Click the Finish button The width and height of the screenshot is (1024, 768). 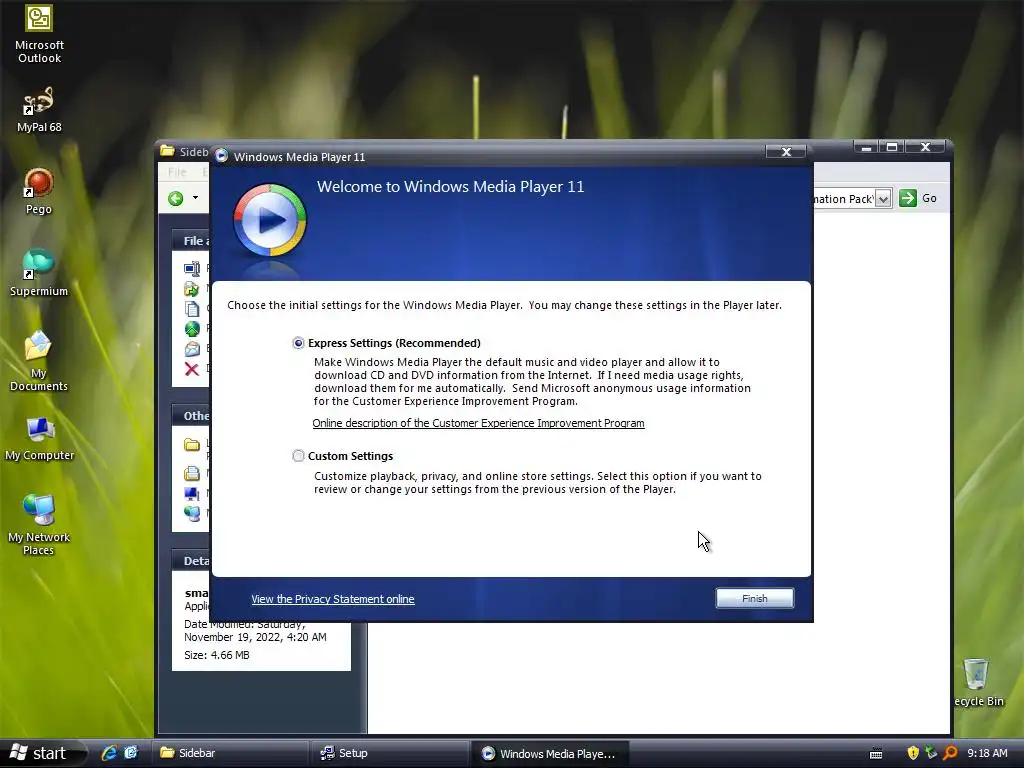(754, 598)
